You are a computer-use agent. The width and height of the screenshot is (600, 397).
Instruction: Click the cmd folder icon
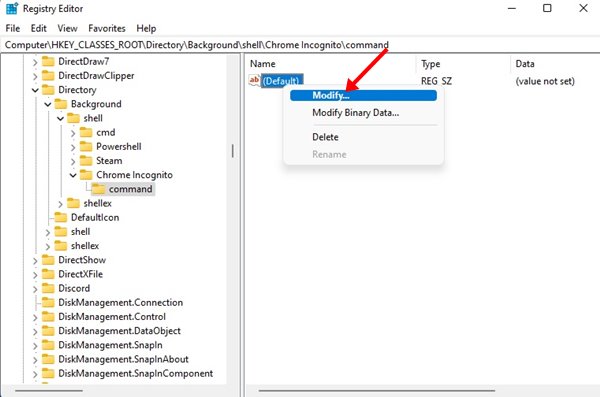click(86, 132)
